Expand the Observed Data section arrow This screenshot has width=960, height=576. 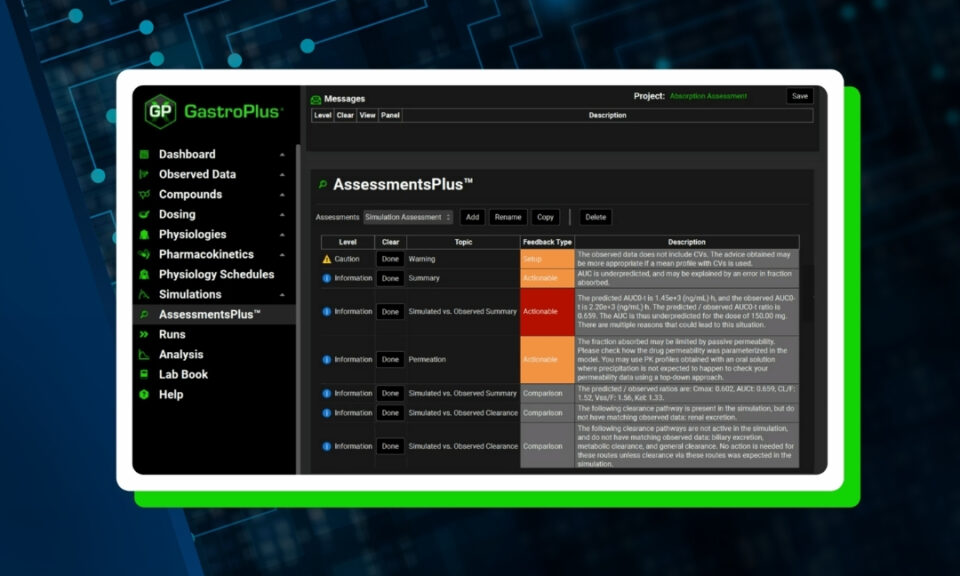click(x=282, y=175)
